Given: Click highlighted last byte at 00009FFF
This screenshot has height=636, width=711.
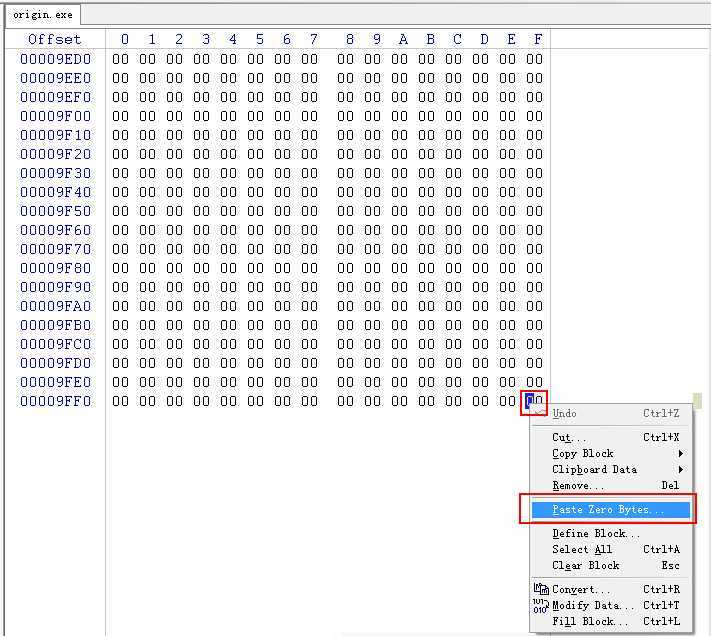Looking at the screenshot, I should click(x=534, y=401).
